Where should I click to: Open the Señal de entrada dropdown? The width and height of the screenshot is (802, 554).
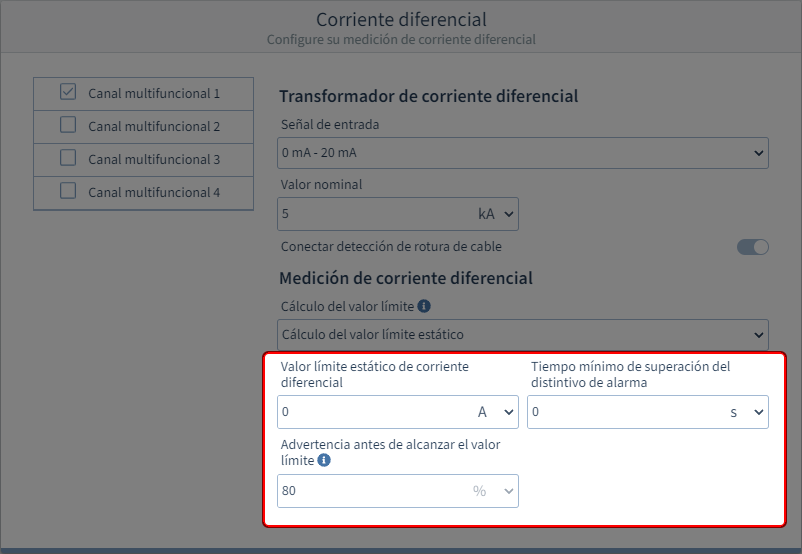523,153
